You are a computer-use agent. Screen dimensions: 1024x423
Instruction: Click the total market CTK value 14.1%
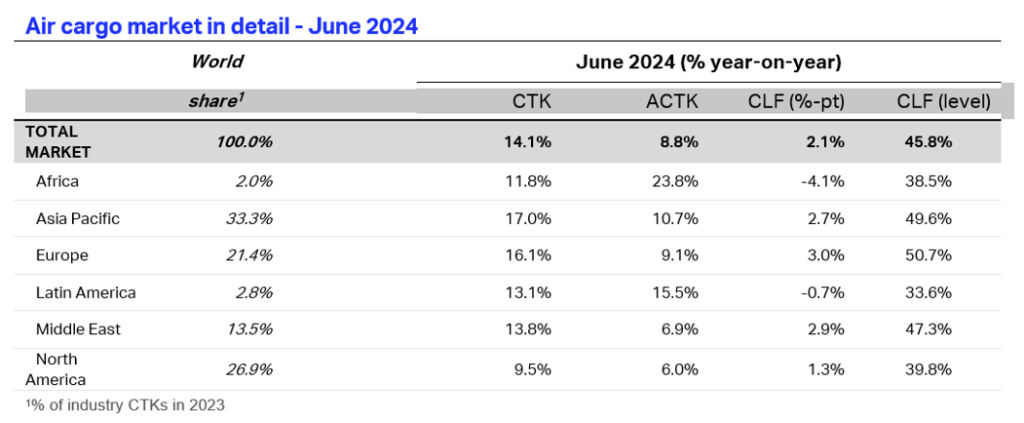pyautogui.click(x=531, y=142)
